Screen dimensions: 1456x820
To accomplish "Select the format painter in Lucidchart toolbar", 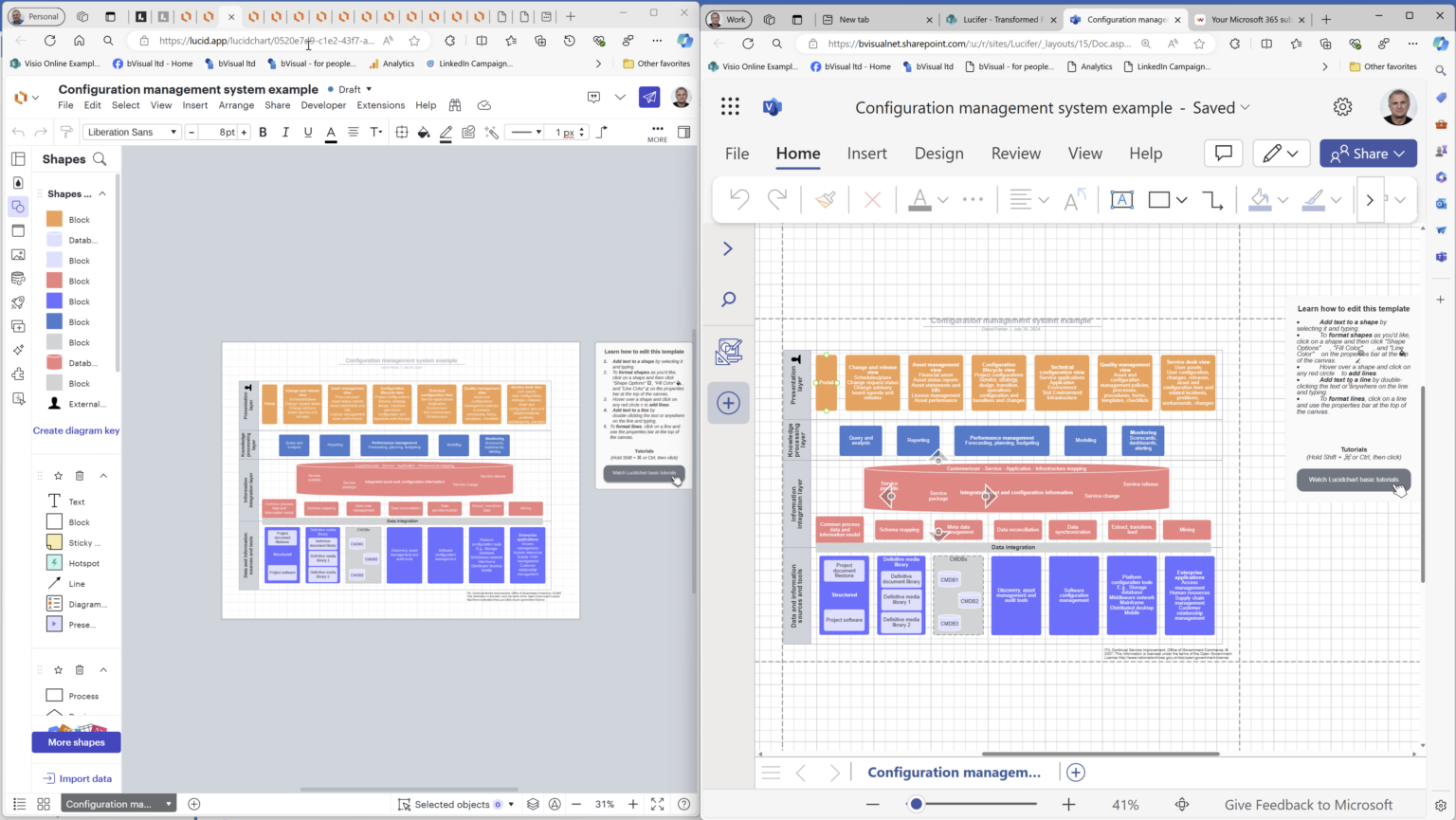I will point(67,132).
